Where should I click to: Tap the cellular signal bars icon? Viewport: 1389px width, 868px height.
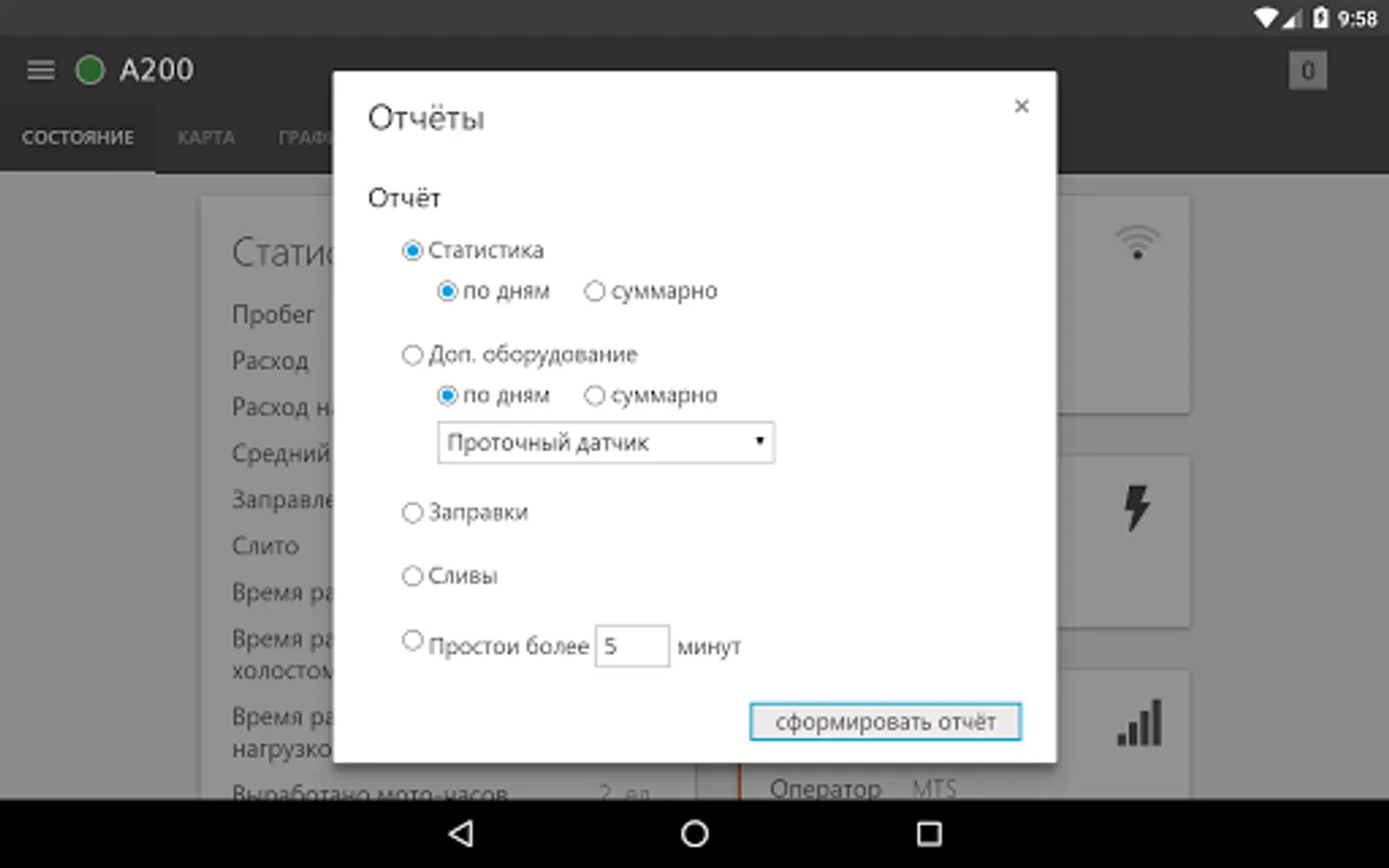click(1139, 723)
